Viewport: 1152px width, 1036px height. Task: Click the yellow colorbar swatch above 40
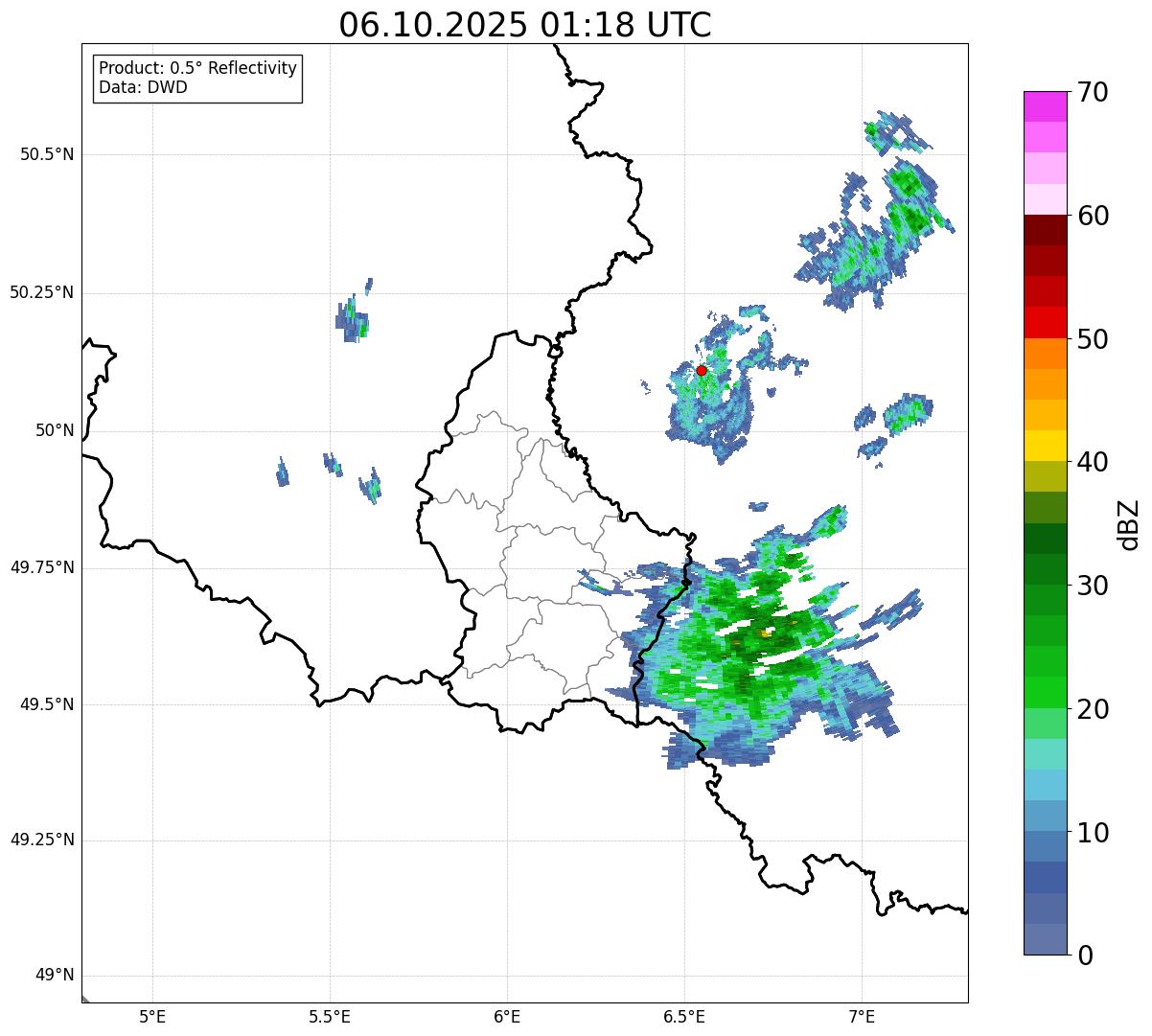click(1046, 446)
